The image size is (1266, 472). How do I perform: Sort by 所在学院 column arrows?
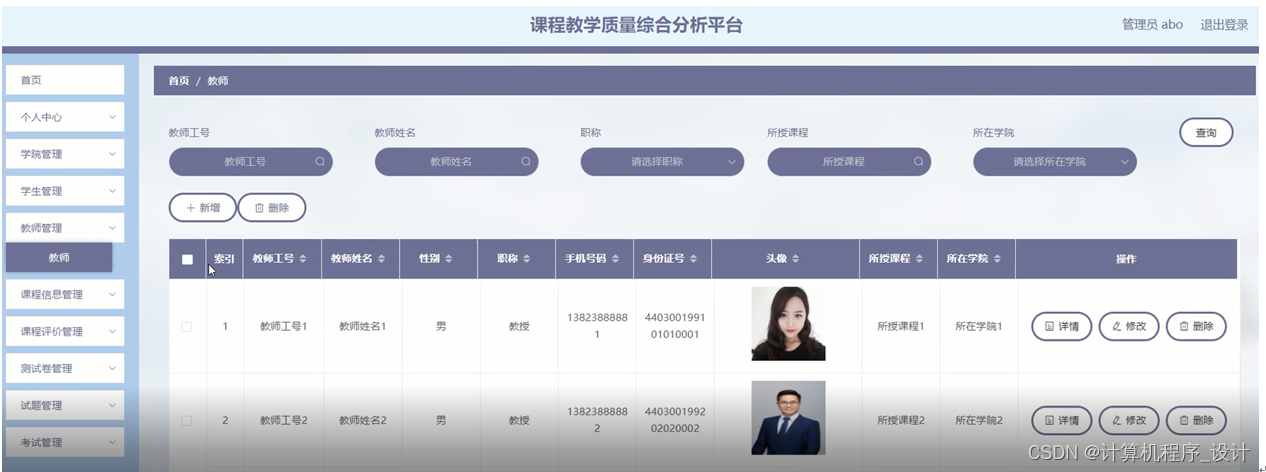(x=997, y=259)
